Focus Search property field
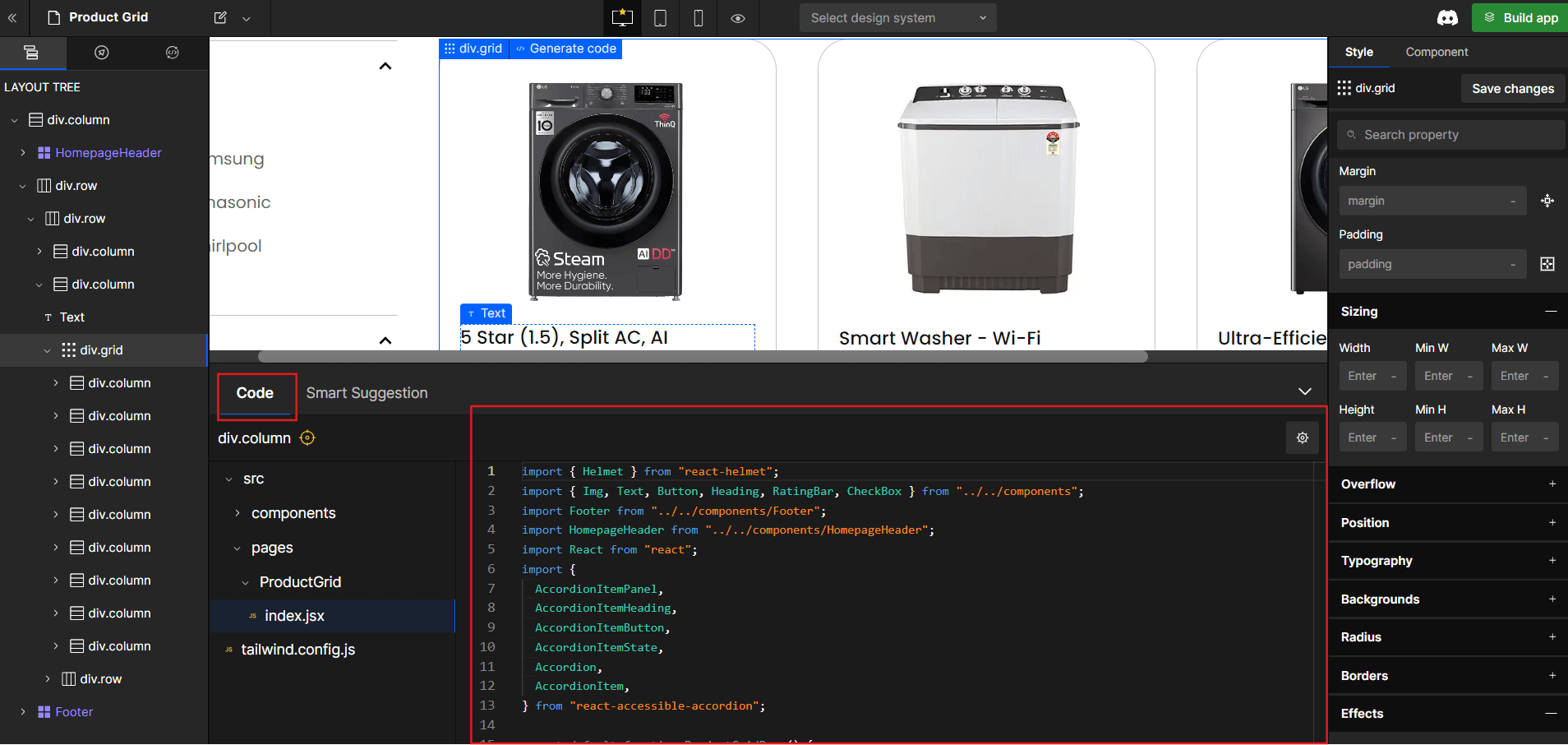 (x=1451, y=135)
